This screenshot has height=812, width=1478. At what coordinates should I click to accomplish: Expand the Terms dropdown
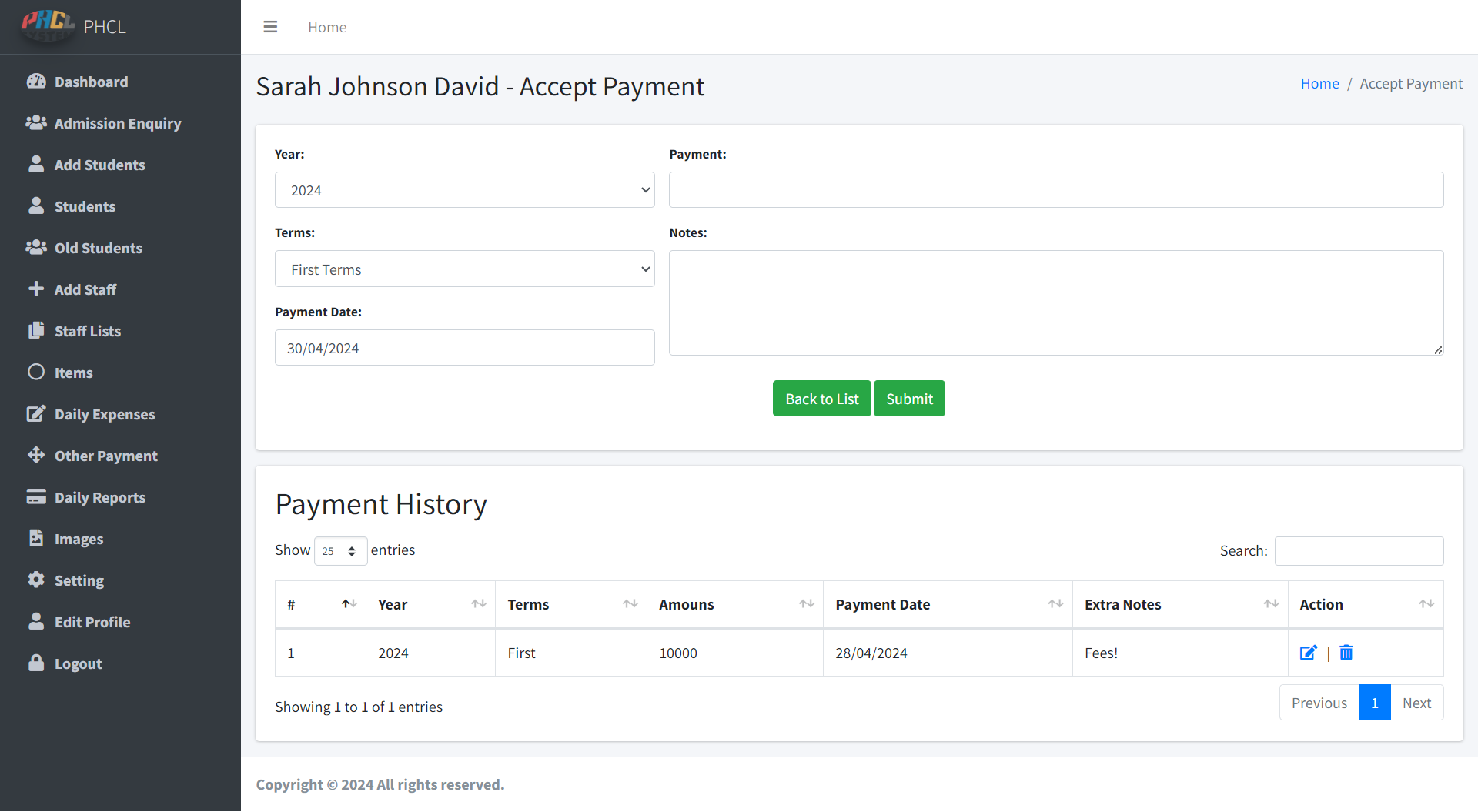(x=464, y=269)
